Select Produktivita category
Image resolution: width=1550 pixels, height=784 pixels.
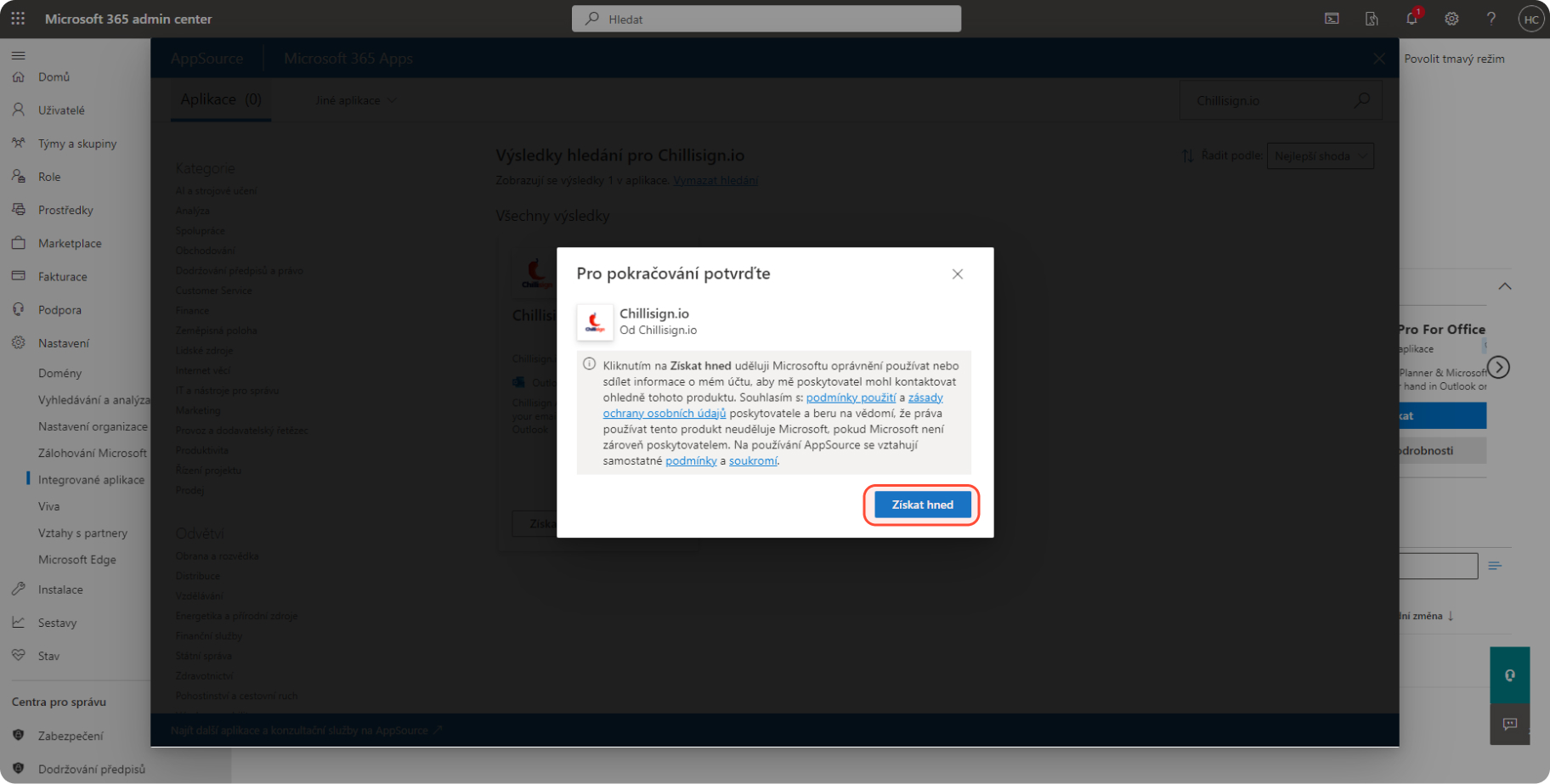pos(201,450)
